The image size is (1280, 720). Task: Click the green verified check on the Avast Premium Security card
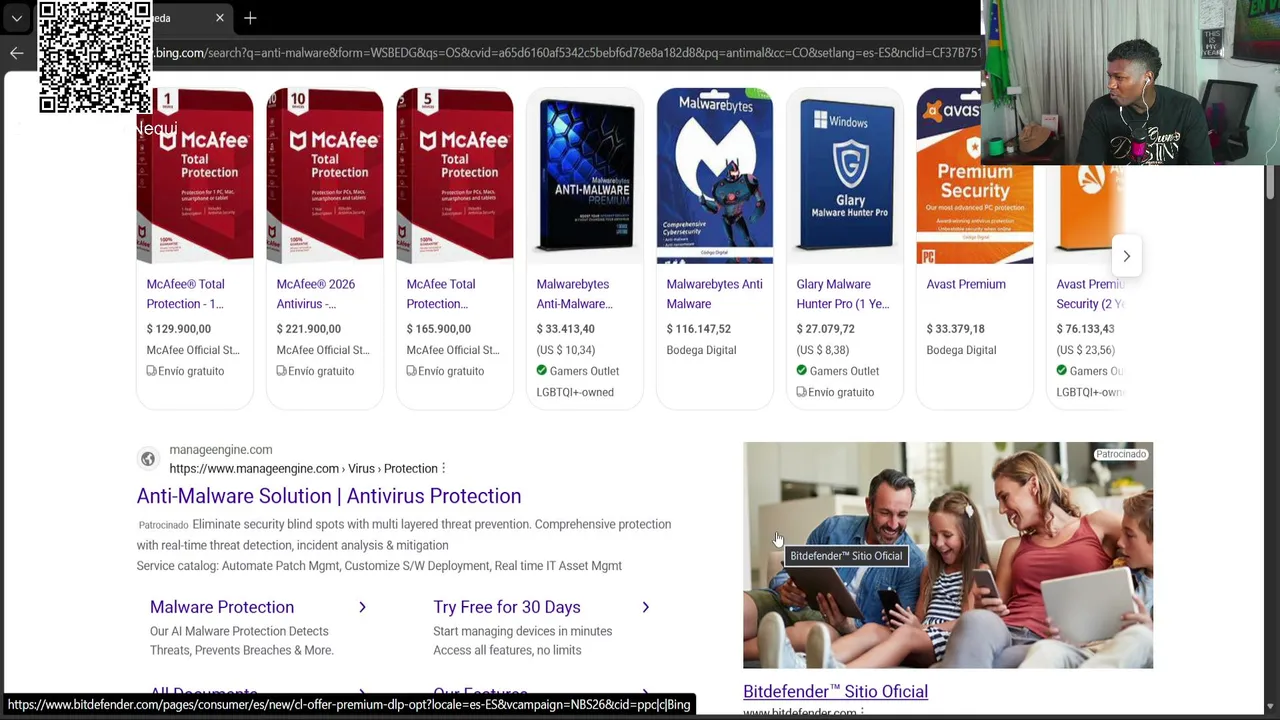point(1061,371)
